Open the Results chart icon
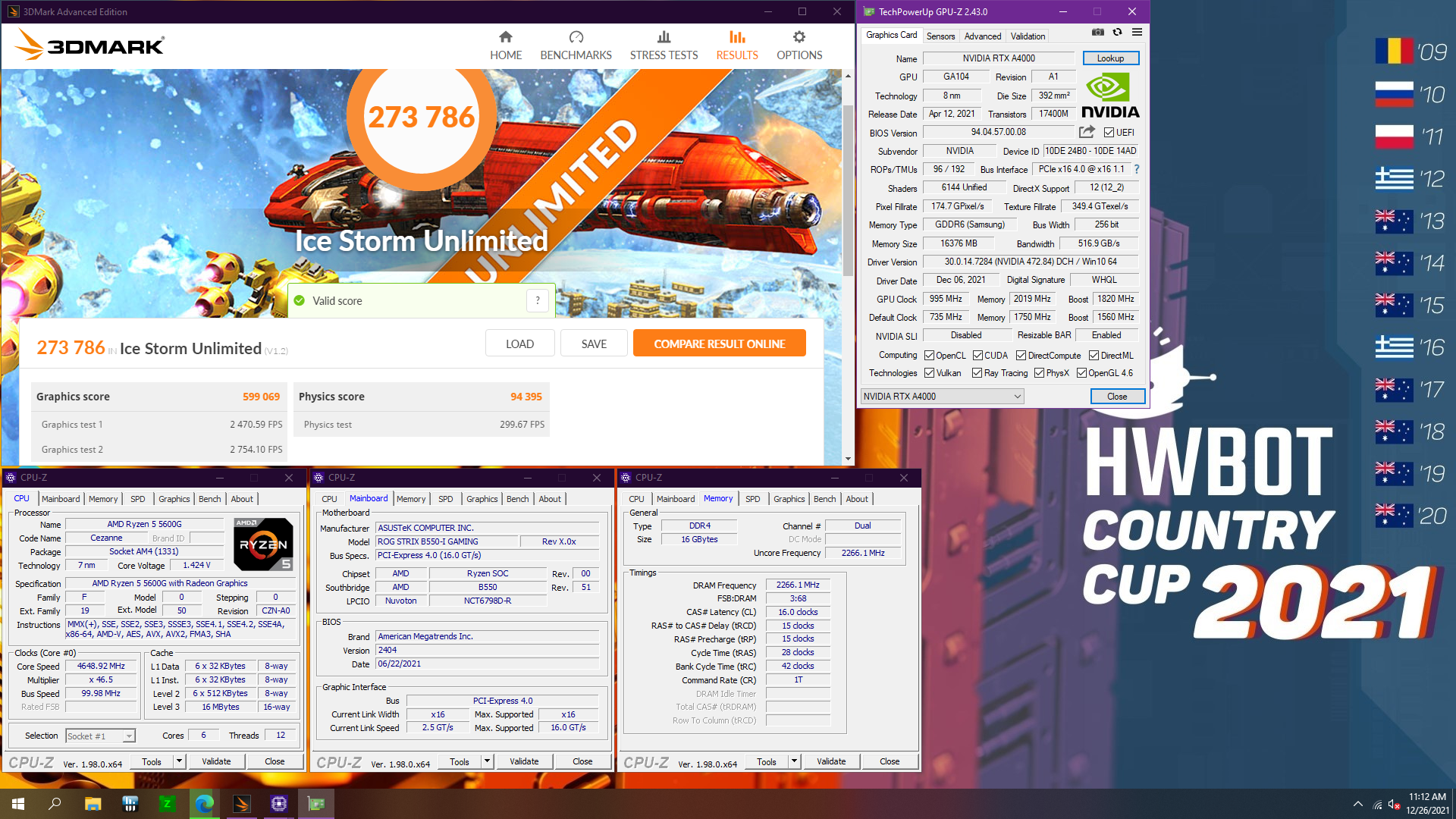The image size is (1456, 819). click(x=737, y=36)
